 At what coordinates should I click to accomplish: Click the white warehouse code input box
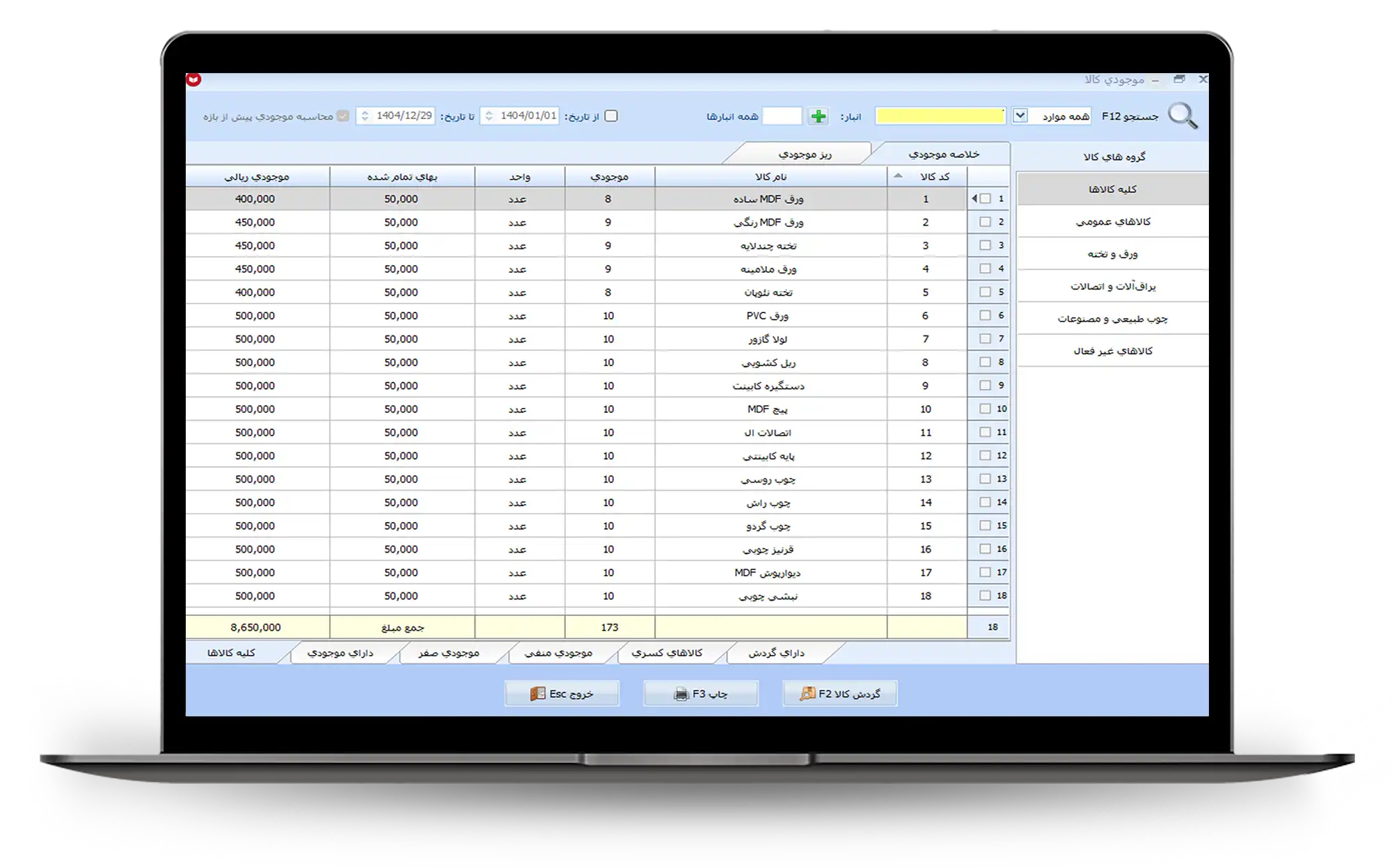point(782,116)
